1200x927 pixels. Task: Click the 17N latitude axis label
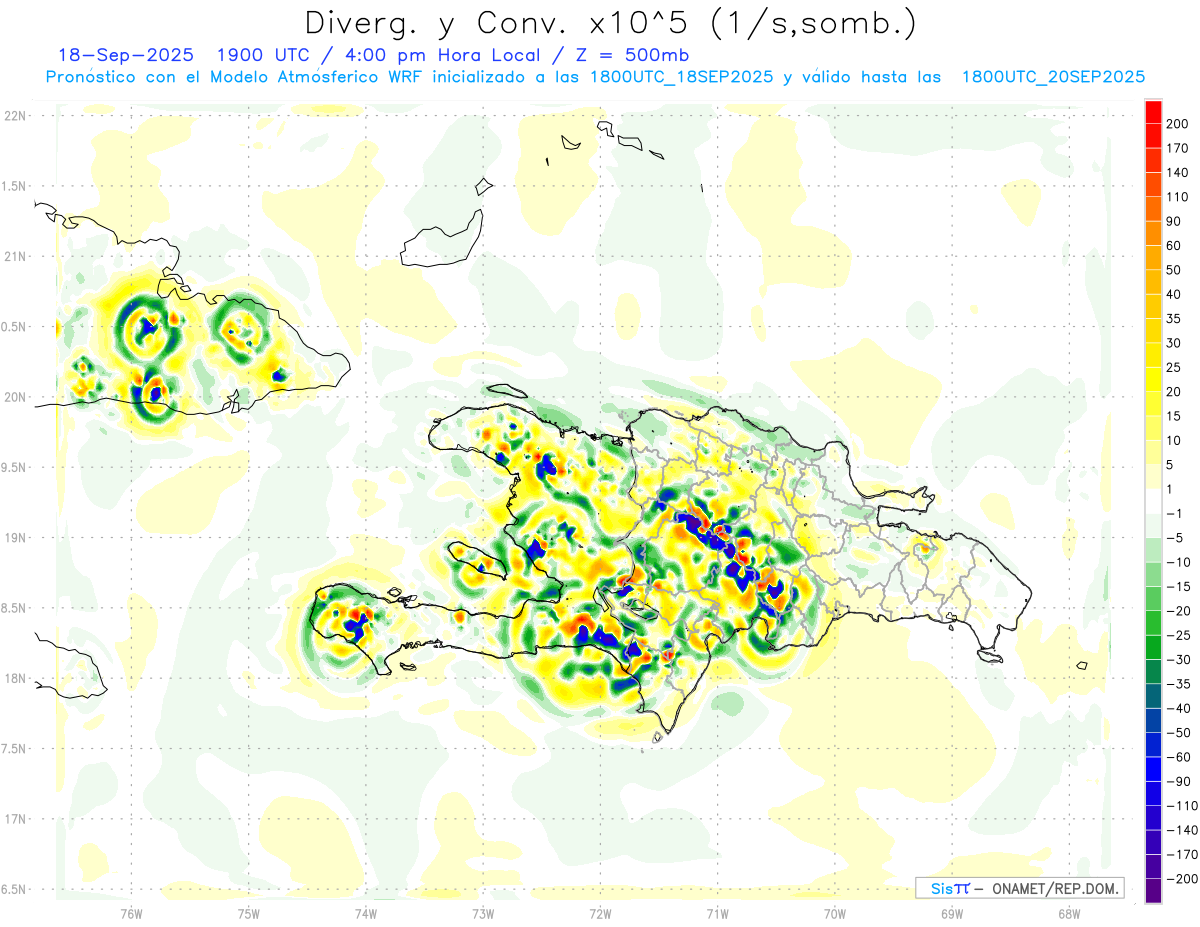[x=15, y=818]
